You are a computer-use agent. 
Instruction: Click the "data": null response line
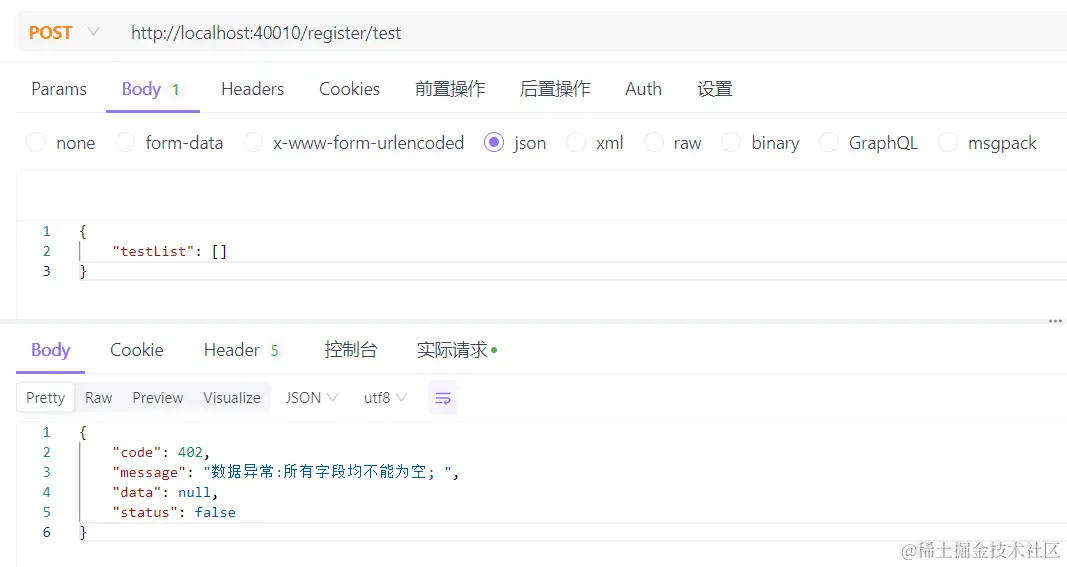[165, 492]
